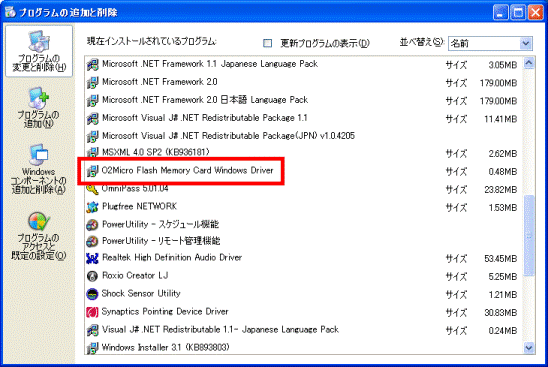
Task: Open プログラムの変更と削除 sidebar icon
Action: 39,51
